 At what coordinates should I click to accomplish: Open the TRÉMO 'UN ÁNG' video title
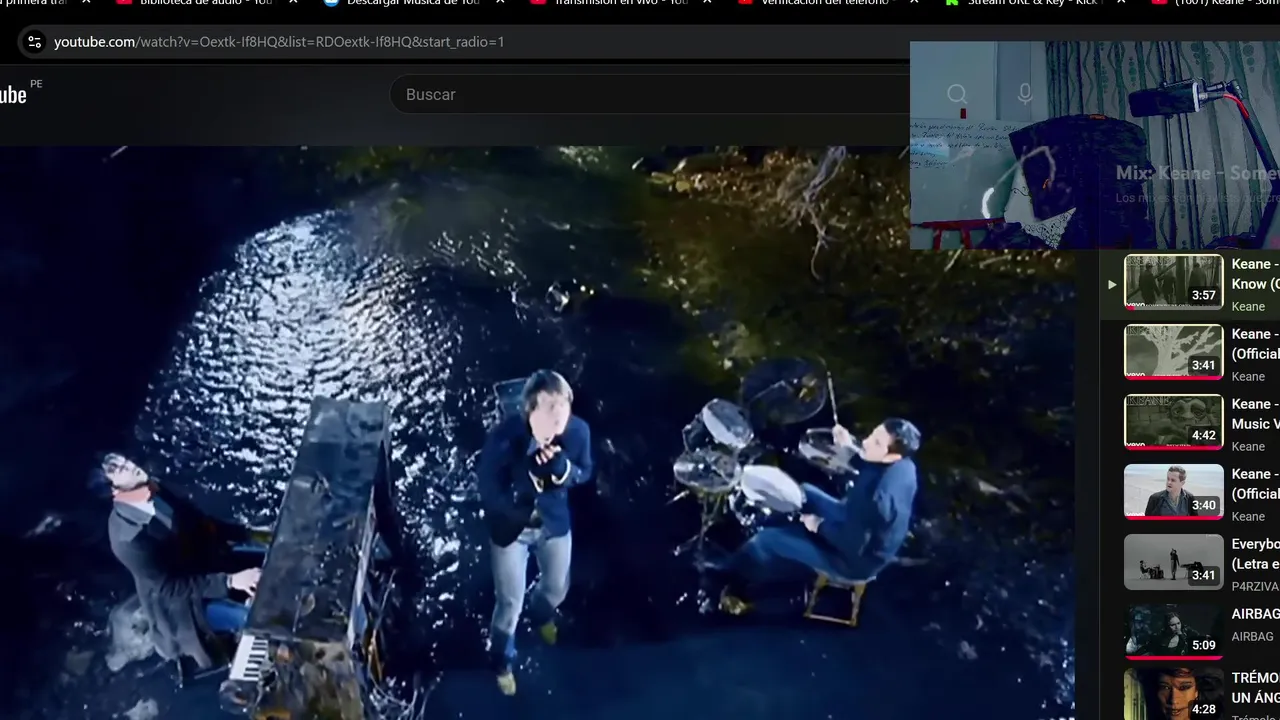click(x=1255, y=688)
